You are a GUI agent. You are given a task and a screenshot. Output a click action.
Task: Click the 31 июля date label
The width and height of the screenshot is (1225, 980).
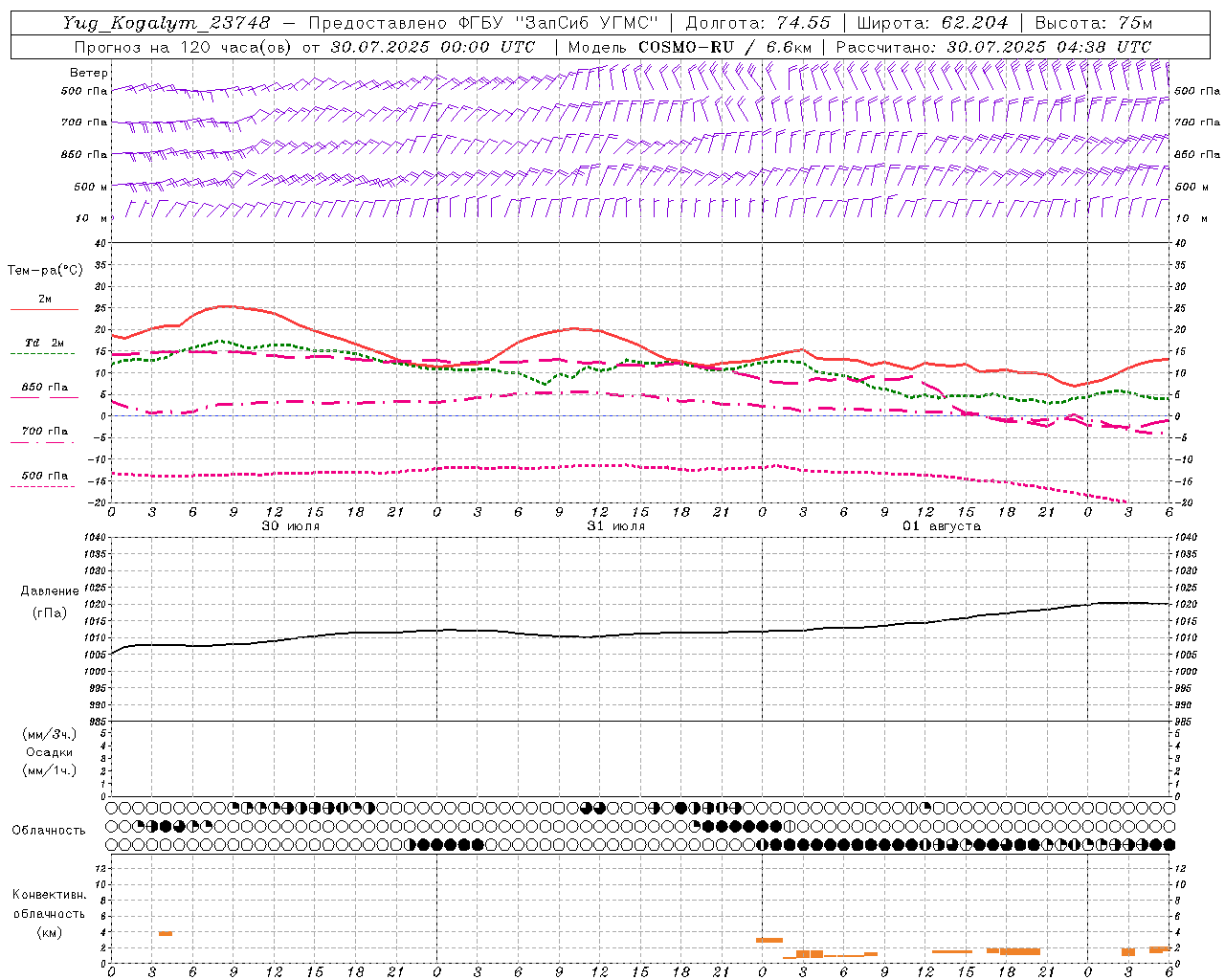[x=616, y=526]
